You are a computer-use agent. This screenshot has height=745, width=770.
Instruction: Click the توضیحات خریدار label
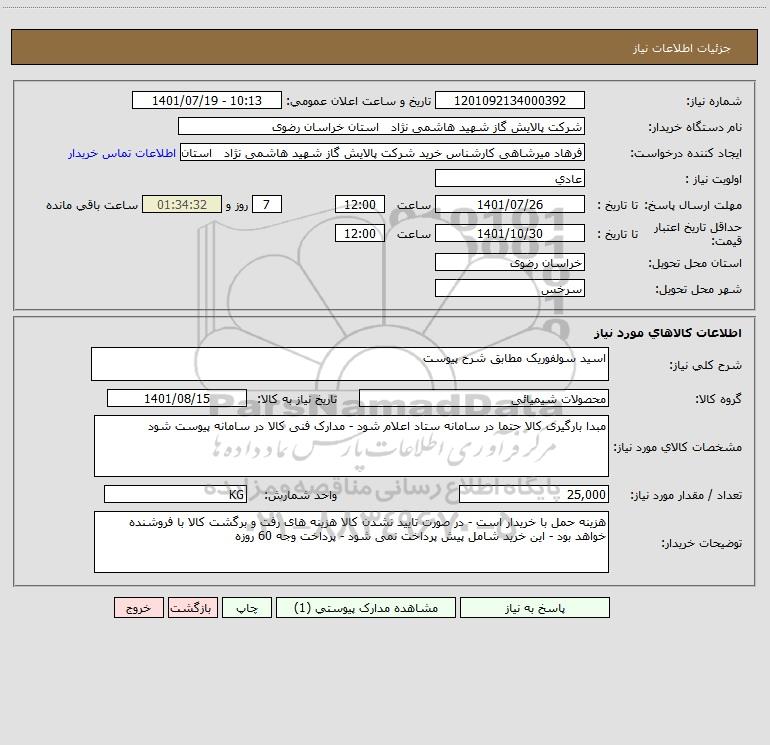701,543
